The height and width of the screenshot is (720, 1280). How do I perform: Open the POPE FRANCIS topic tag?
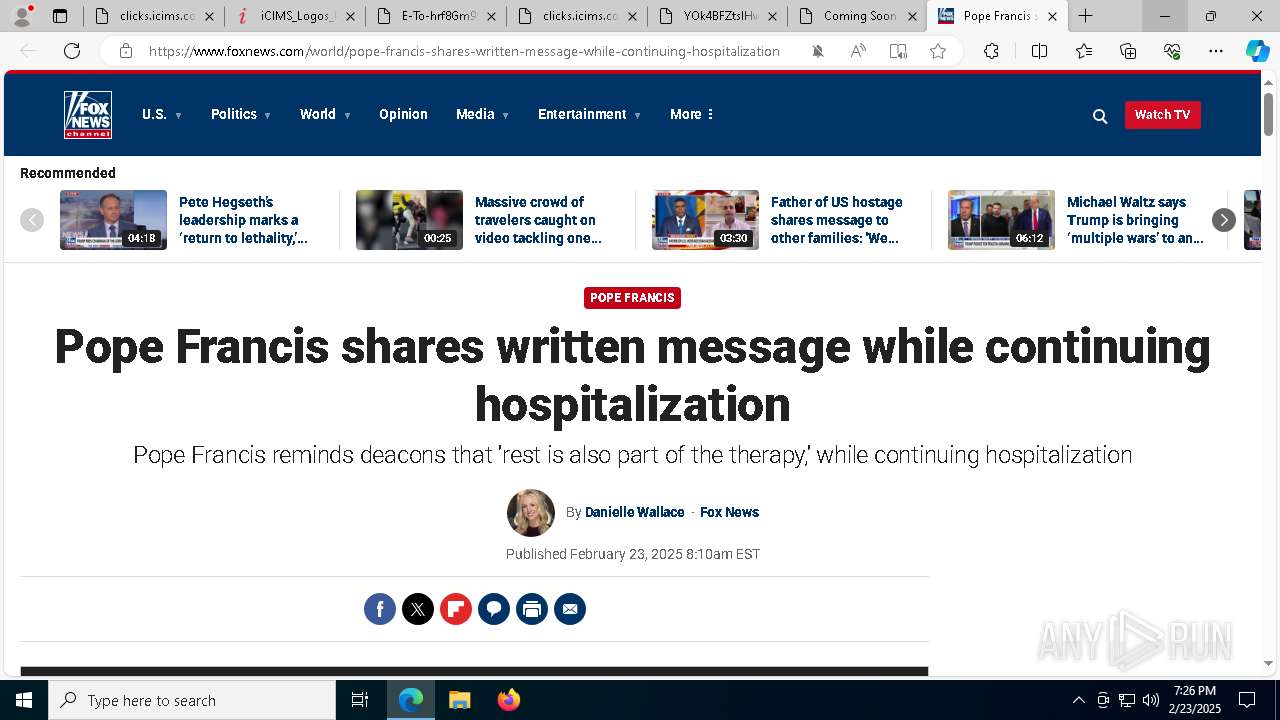point(632,298)
